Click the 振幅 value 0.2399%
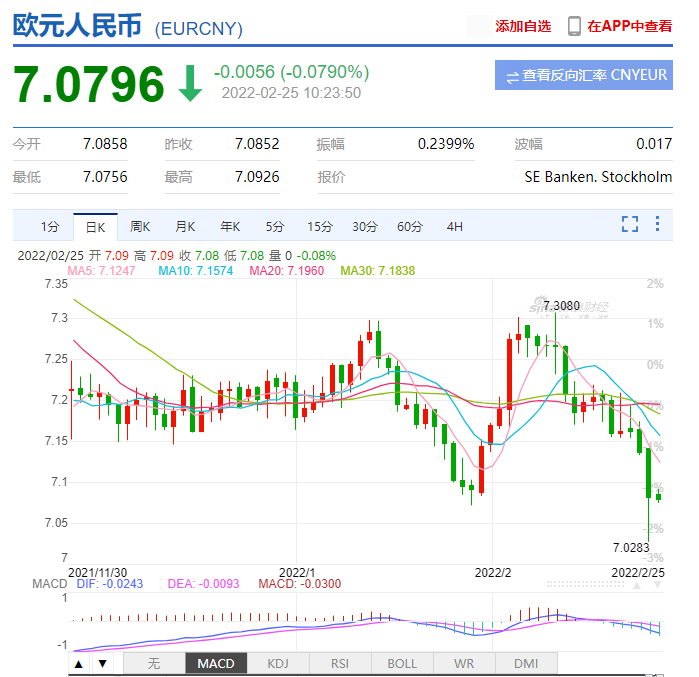699x677 pixels. click(446, 144)
